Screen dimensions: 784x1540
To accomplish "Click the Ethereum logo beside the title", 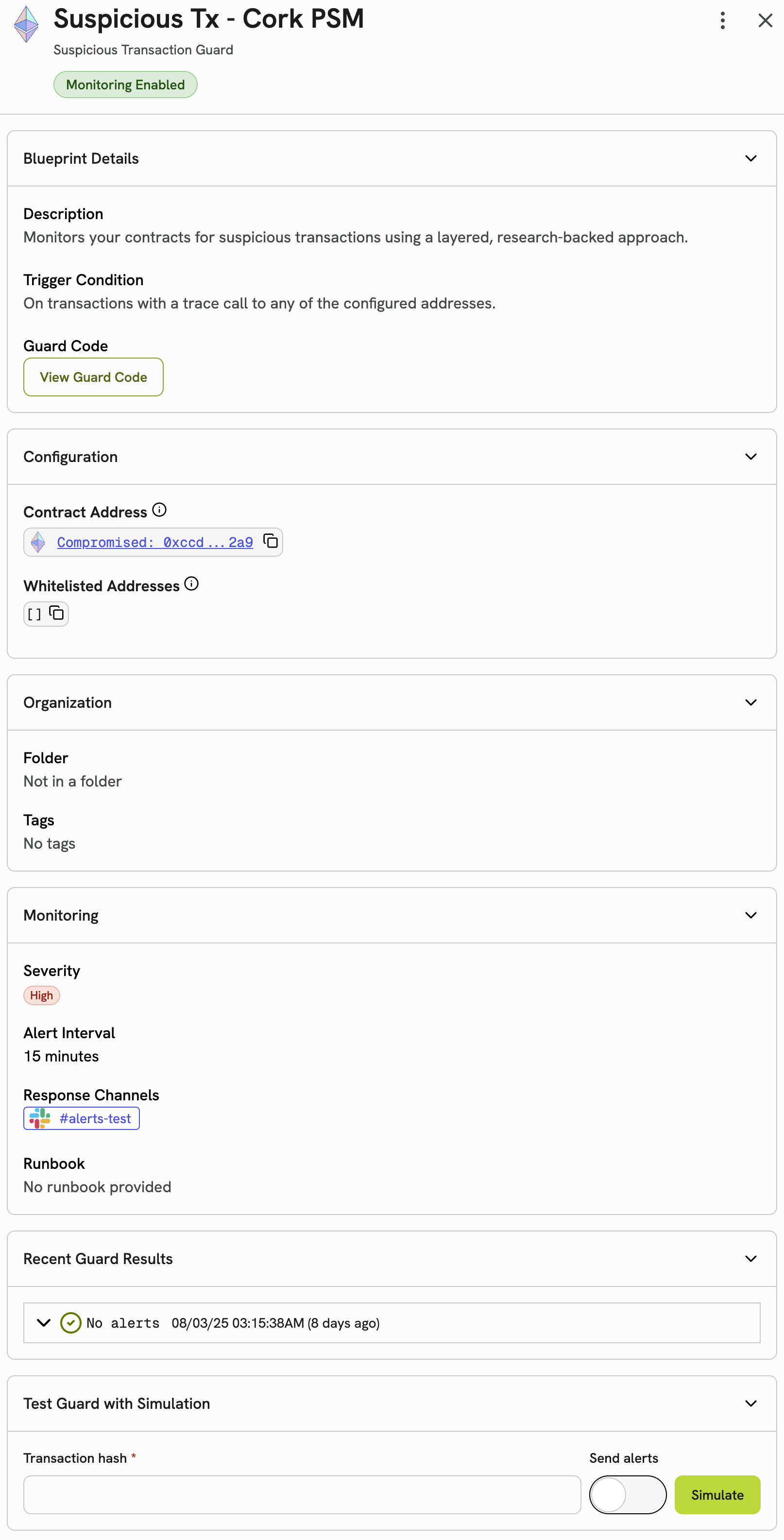I will click(26, 24).
